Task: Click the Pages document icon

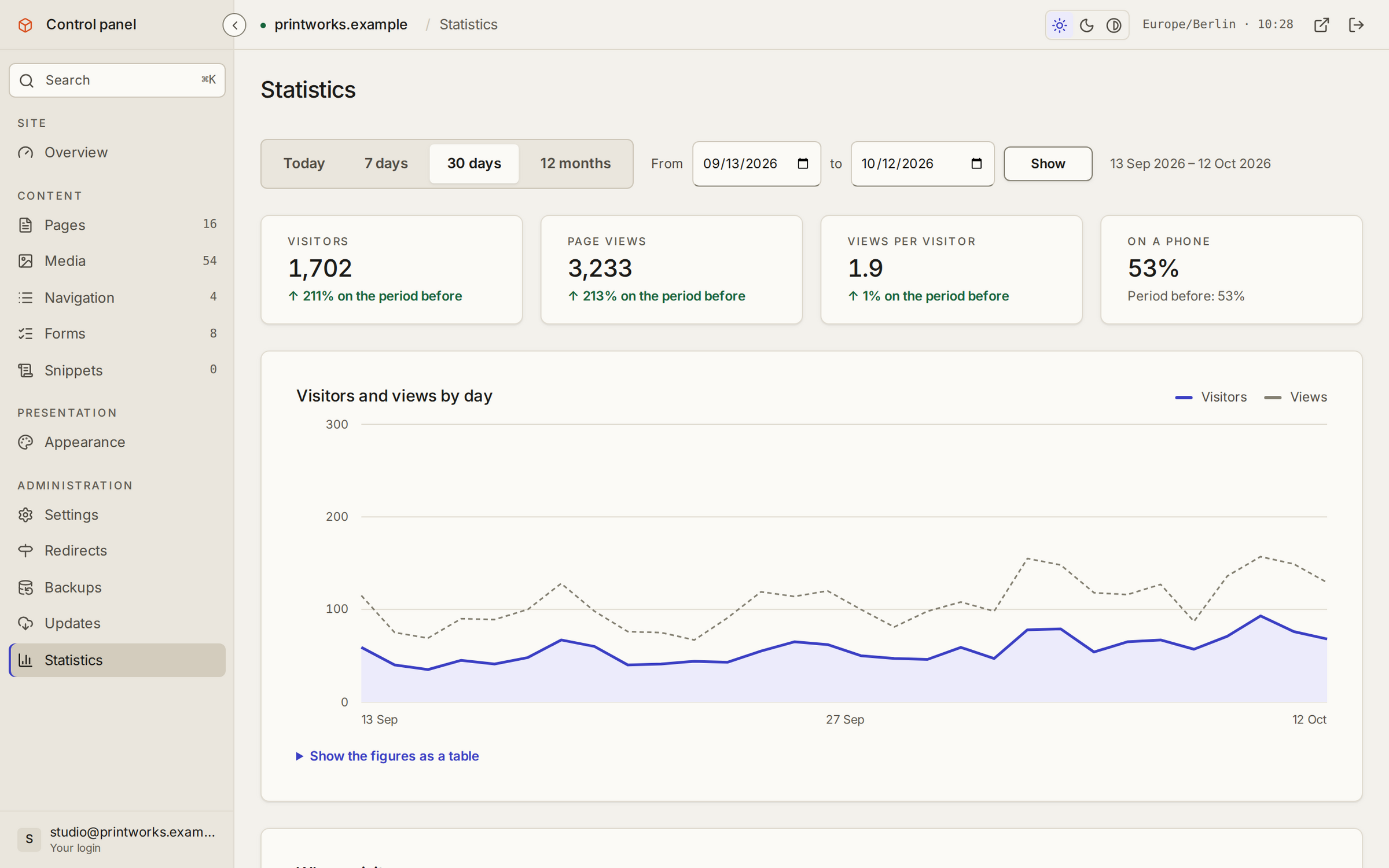Action: click(25, 225)
